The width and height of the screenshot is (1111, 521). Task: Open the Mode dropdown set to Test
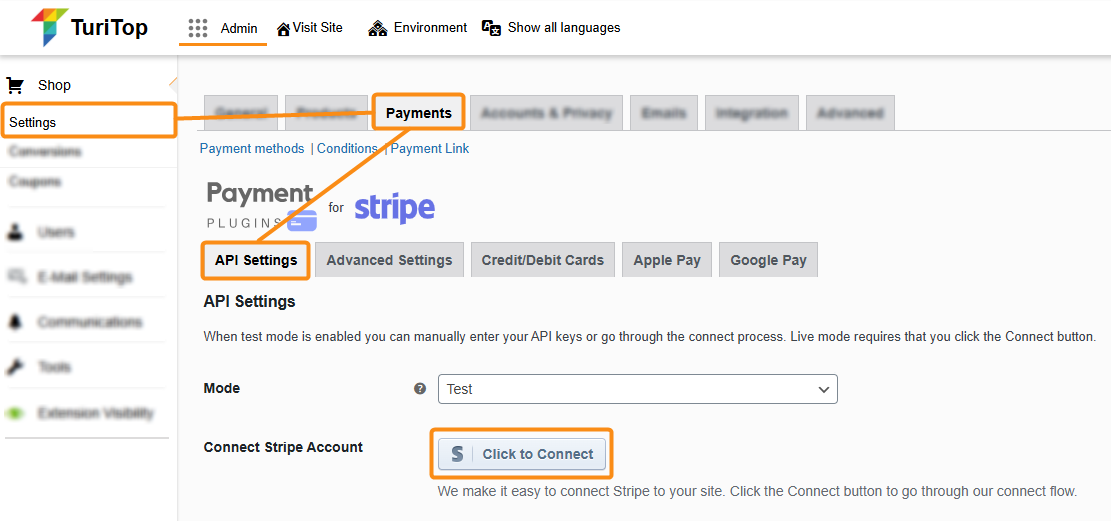click(x=637, y=389)
